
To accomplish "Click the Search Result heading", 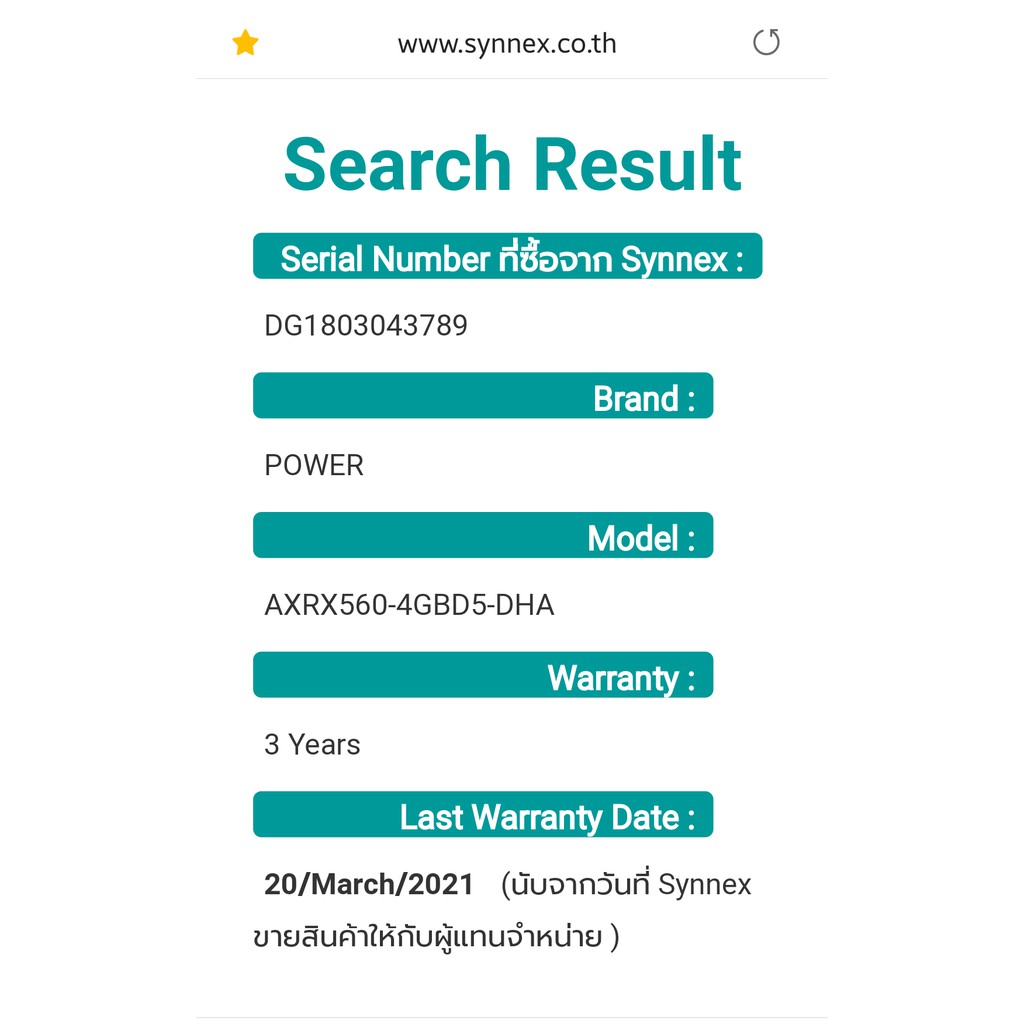I will pyautogui.click(x=512, y=165).
